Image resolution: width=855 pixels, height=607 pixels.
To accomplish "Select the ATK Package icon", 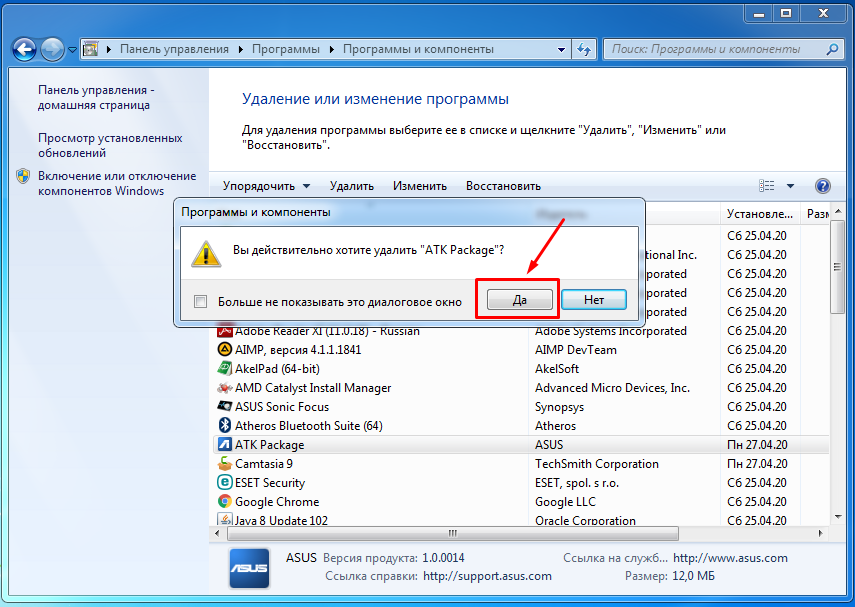I will click(225, 444).
